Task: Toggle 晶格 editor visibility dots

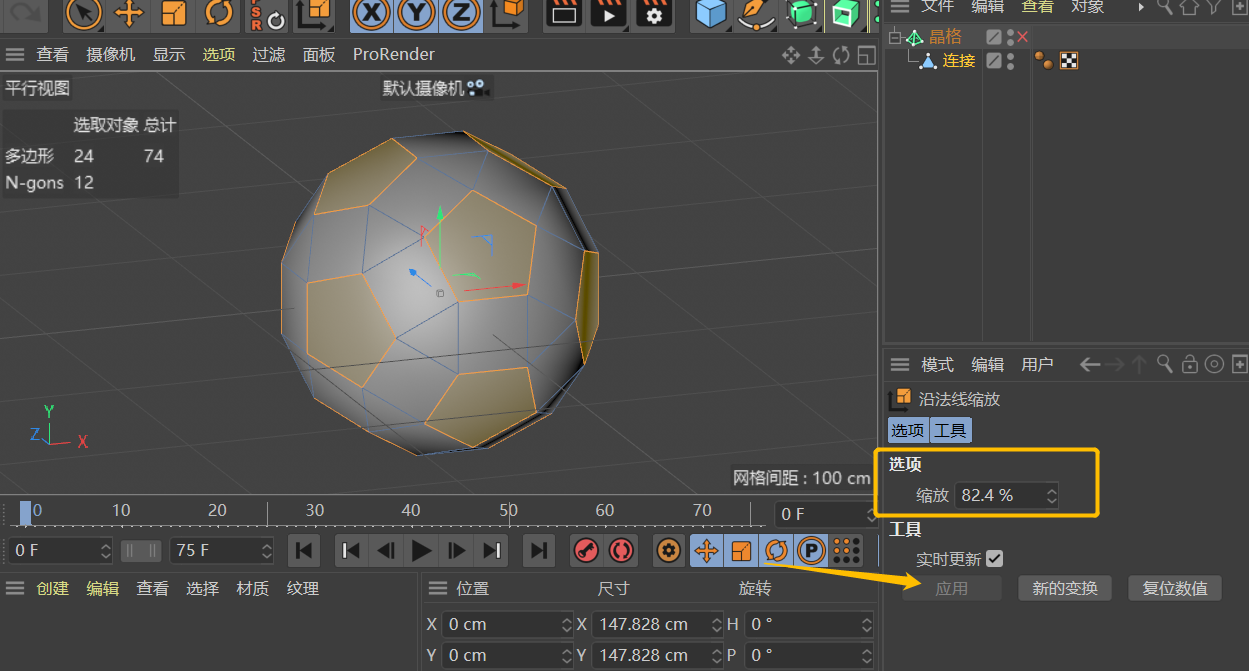Action: coord(1010,37)
